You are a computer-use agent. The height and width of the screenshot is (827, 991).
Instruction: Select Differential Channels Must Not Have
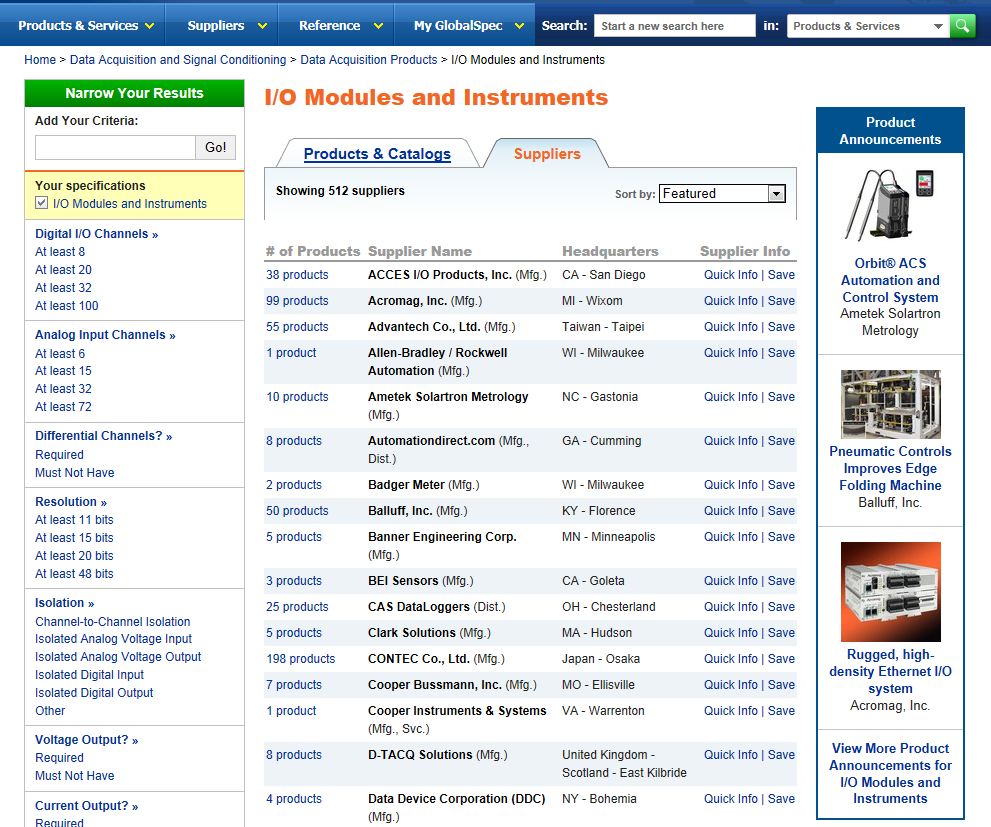coord(75,473)
